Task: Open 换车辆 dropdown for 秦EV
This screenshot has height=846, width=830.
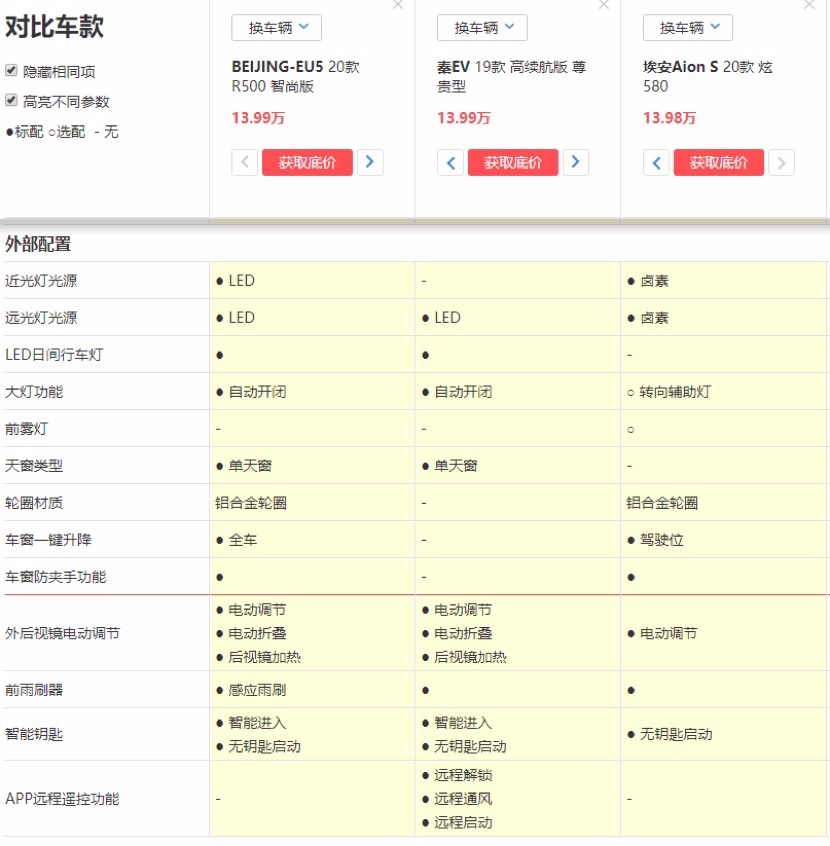Action: point(482,28)
